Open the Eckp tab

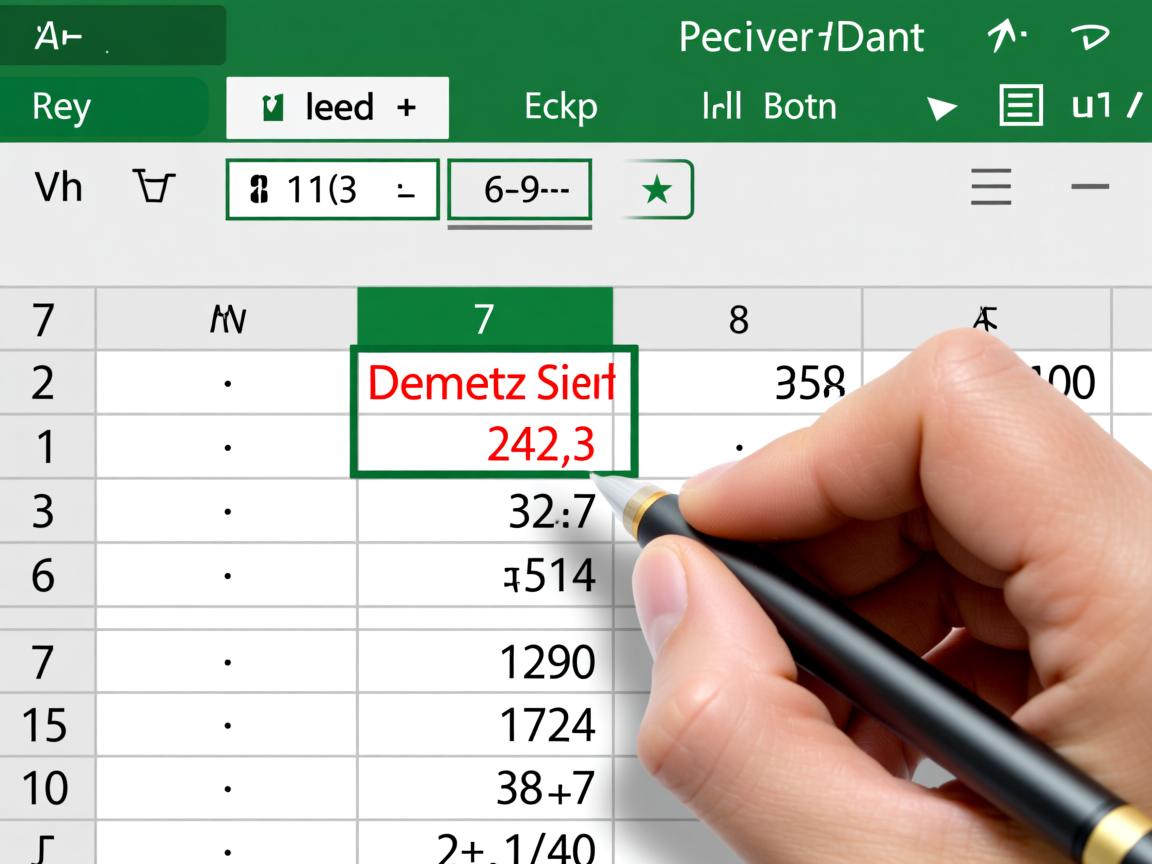pyautogui.click(x=560, y=107)
